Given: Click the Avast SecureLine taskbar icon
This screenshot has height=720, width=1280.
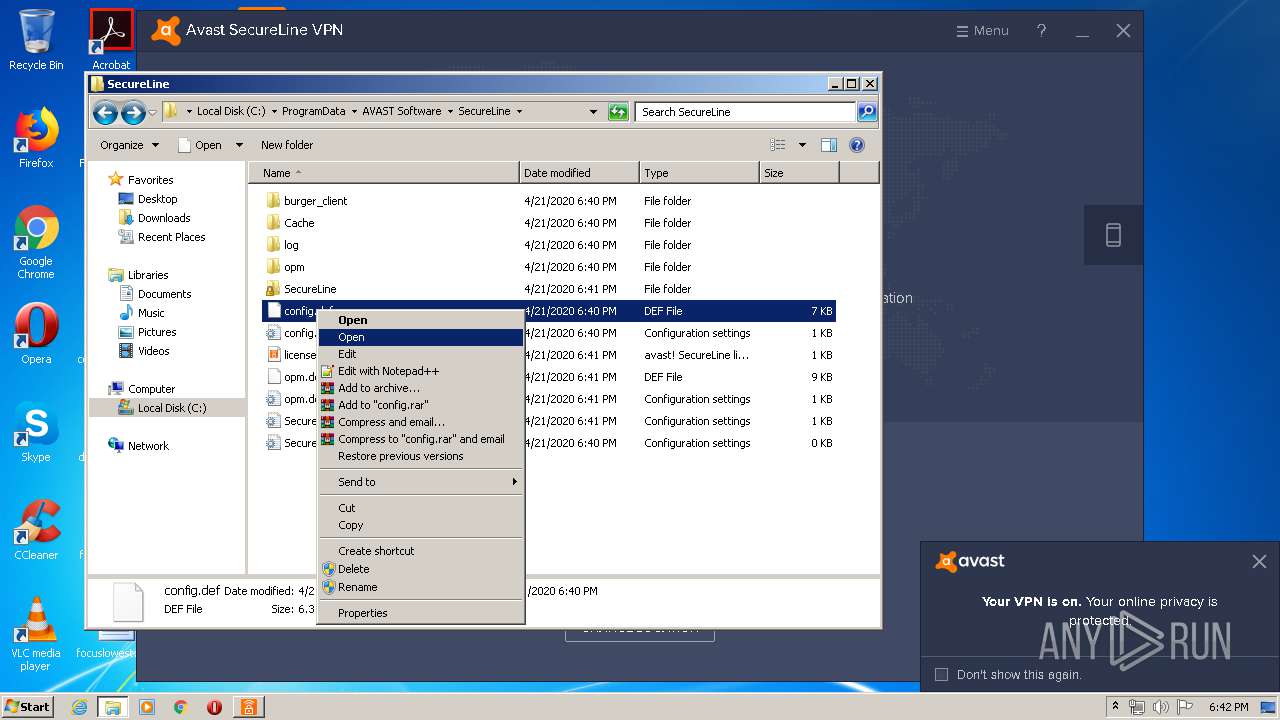Looking at the screenshot, I should (x=248, y=707).
